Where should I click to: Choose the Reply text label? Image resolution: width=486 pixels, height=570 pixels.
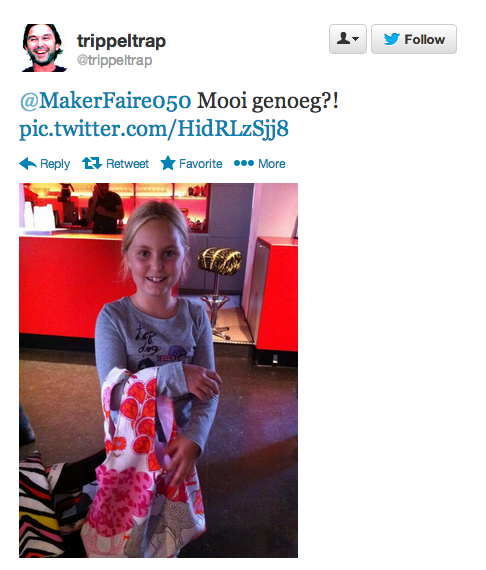55,164
